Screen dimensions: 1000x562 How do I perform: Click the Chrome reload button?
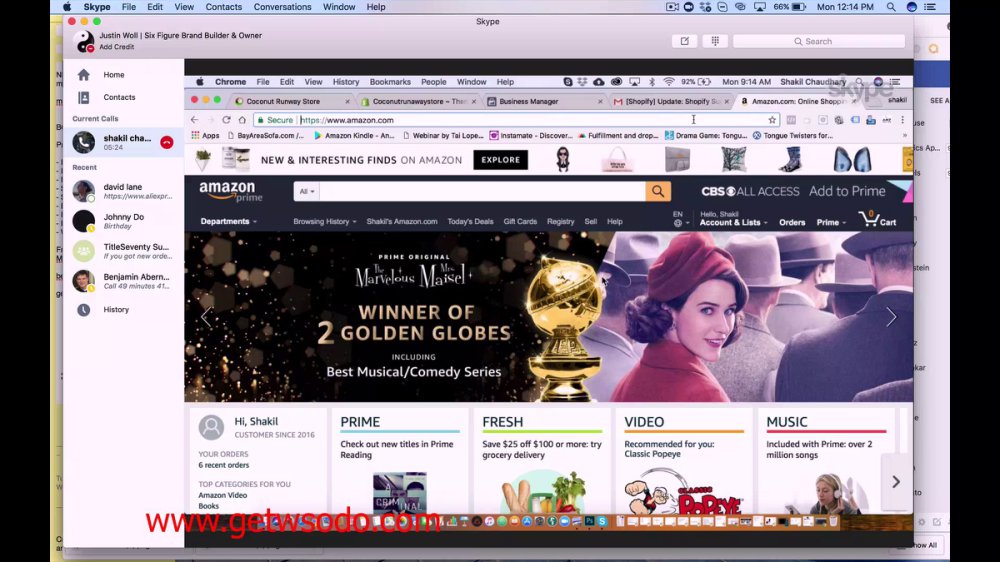pos(226,120)
